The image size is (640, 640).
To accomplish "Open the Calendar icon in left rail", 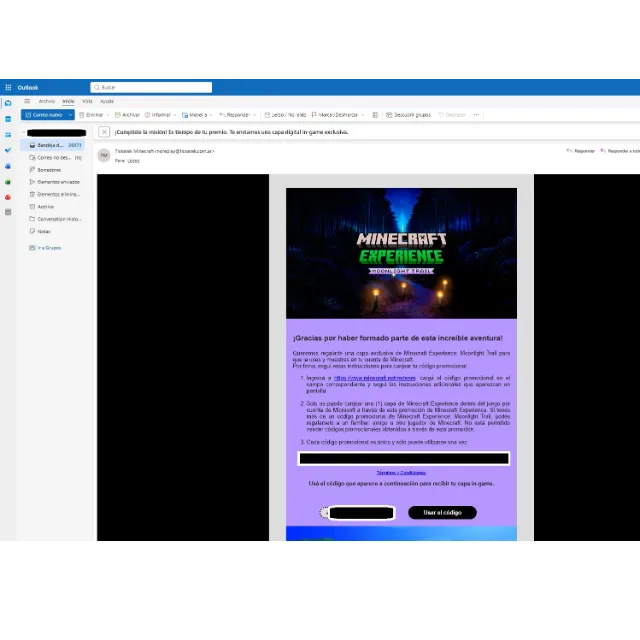I will tap(8, 119).
